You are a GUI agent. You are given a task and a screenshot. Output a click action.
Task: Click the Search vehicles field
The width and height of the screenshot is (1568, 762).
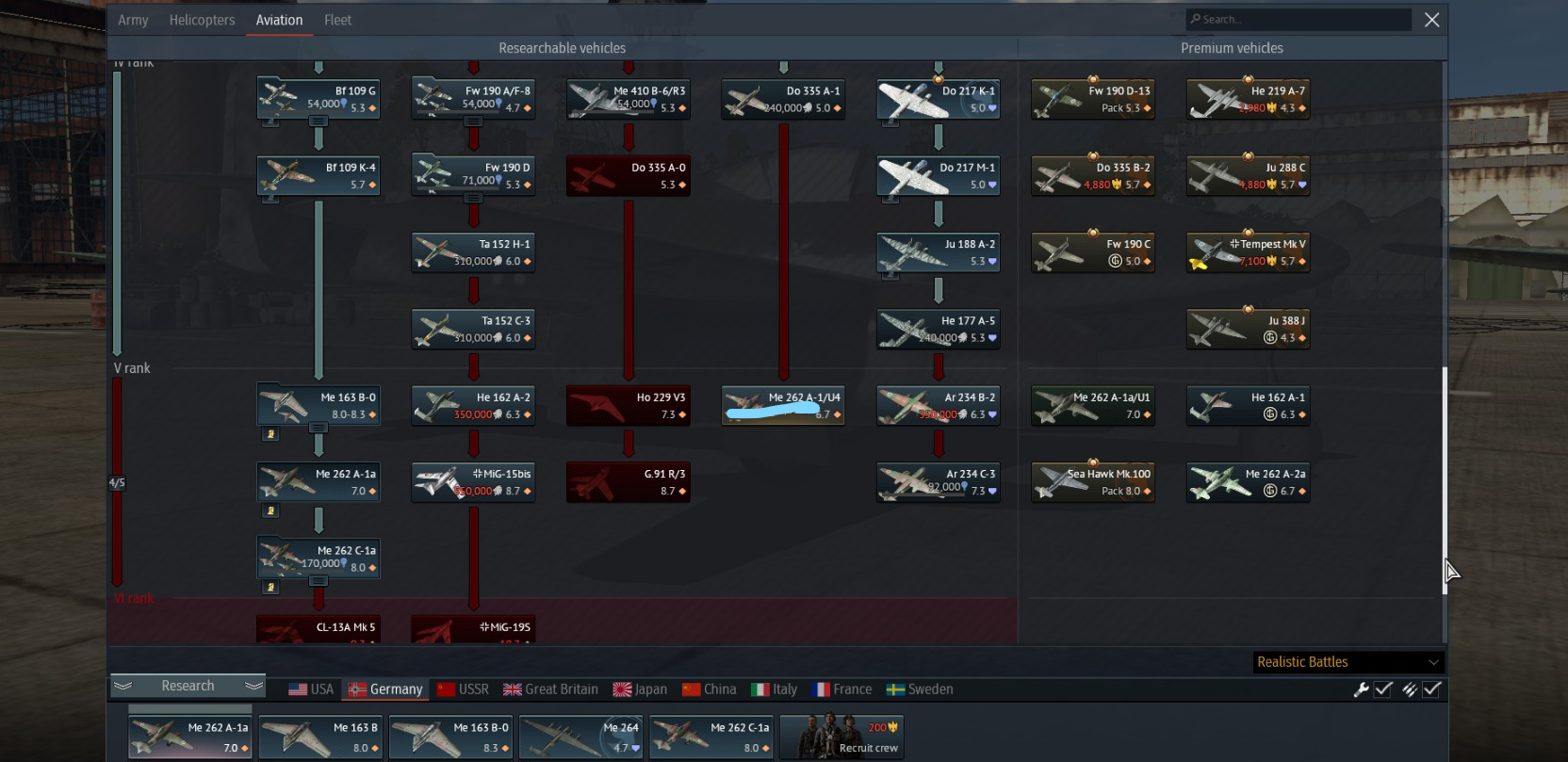(1298, 19)
